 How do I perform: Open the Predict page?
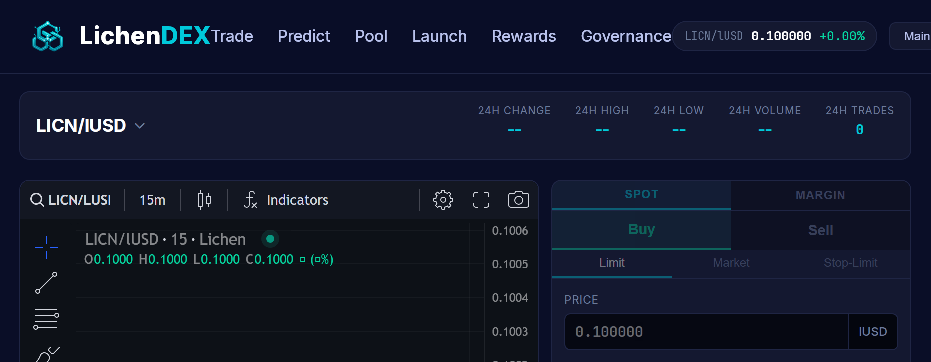pos(304,36)
